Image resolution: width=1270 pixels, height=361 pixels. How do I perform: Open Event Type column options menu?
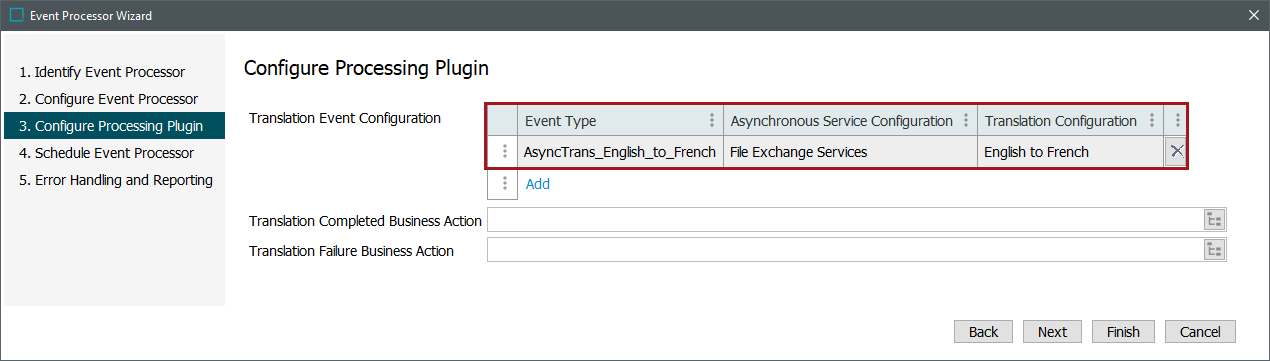click(712, 121)
